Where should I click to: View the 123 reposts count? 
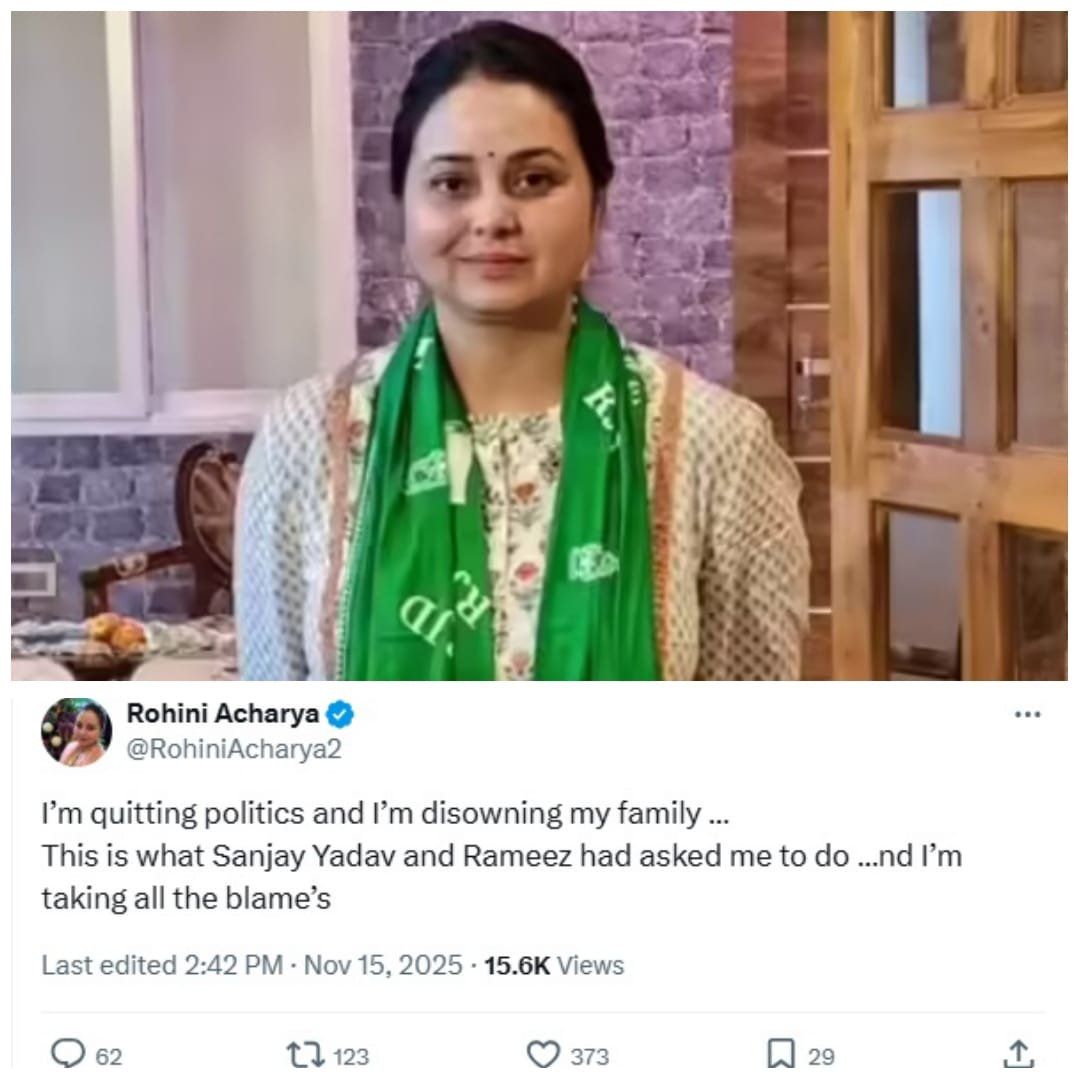[350, 1056]
